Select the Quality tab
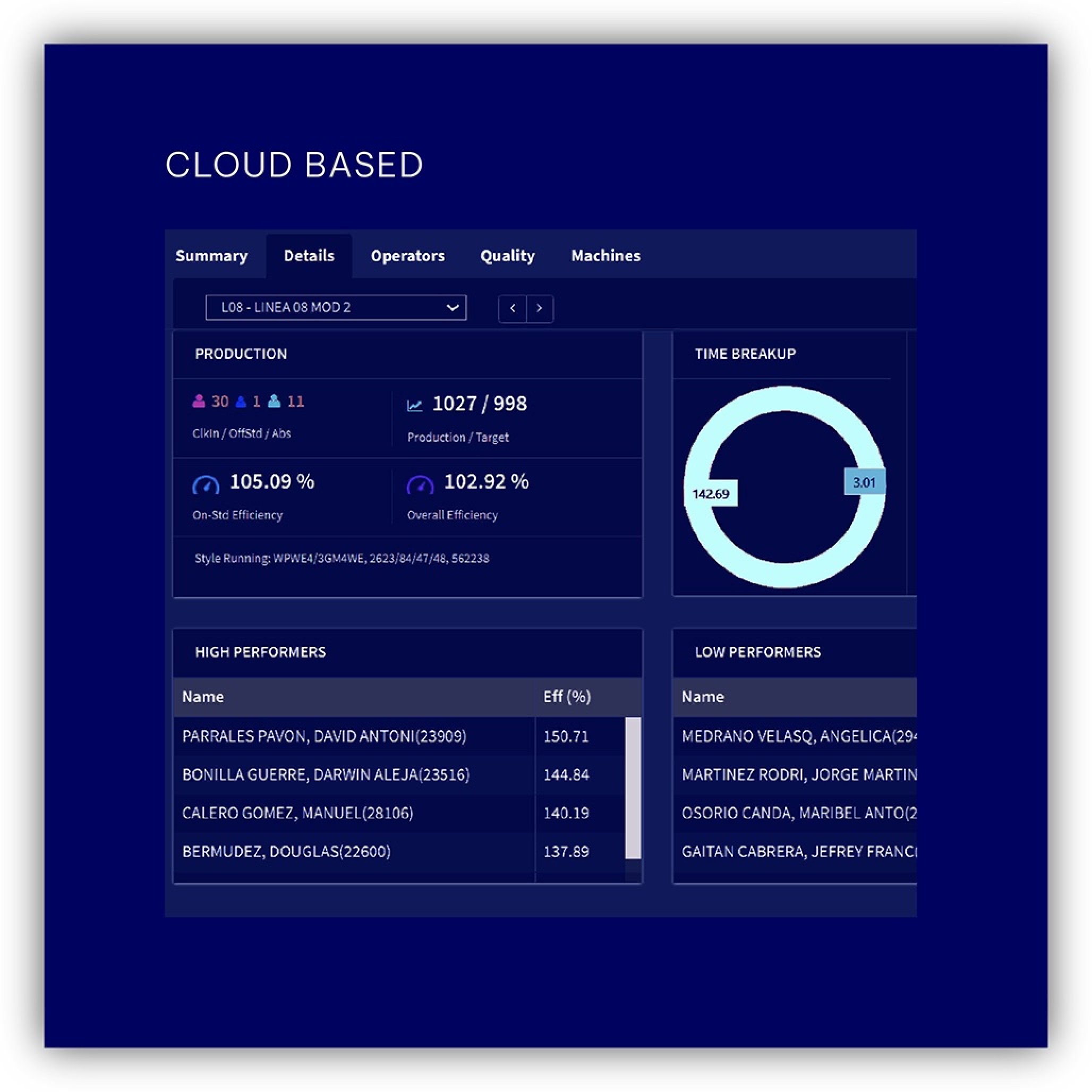Viewport: 1092px width, 1092px height. (x=507, y=256)
